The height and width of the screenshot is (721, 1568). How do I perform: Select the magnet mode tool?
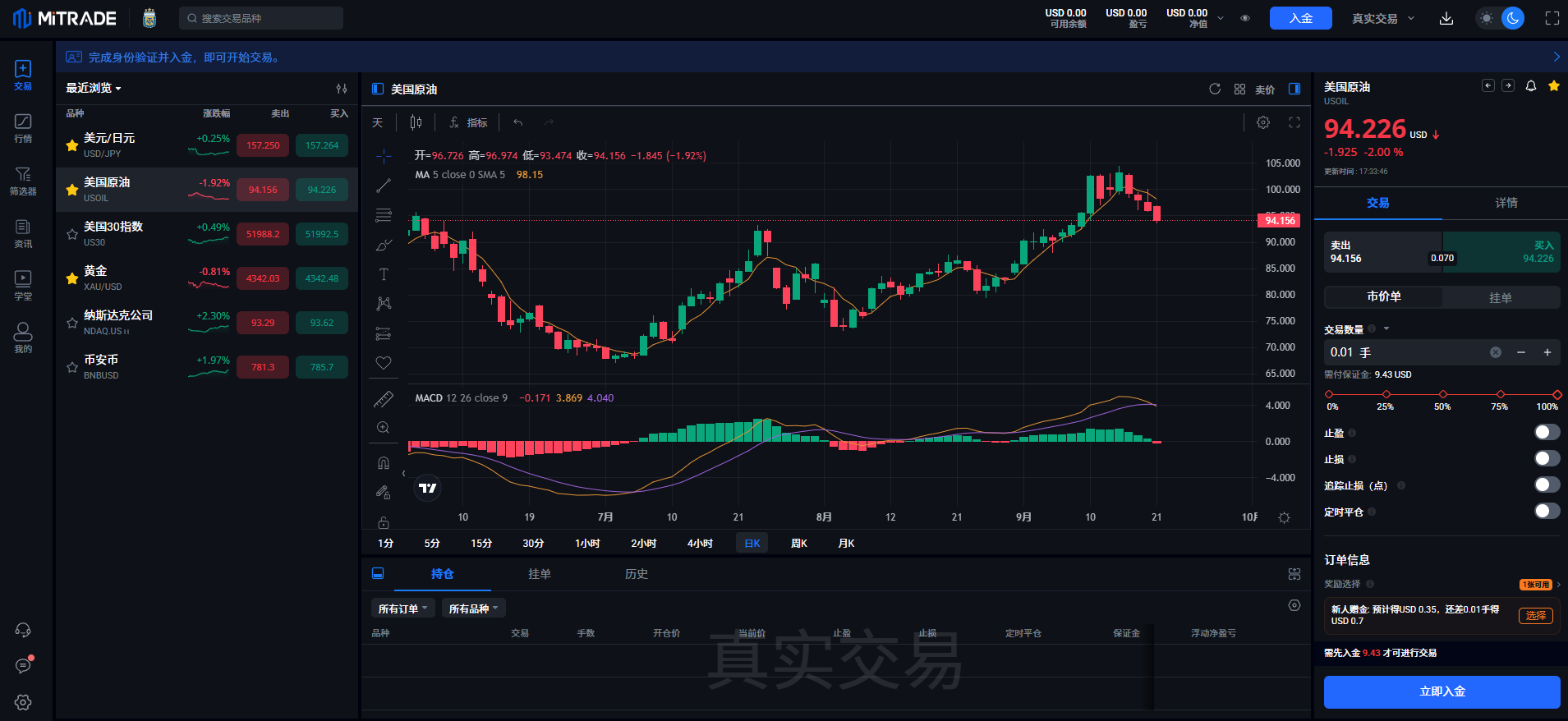384,463
